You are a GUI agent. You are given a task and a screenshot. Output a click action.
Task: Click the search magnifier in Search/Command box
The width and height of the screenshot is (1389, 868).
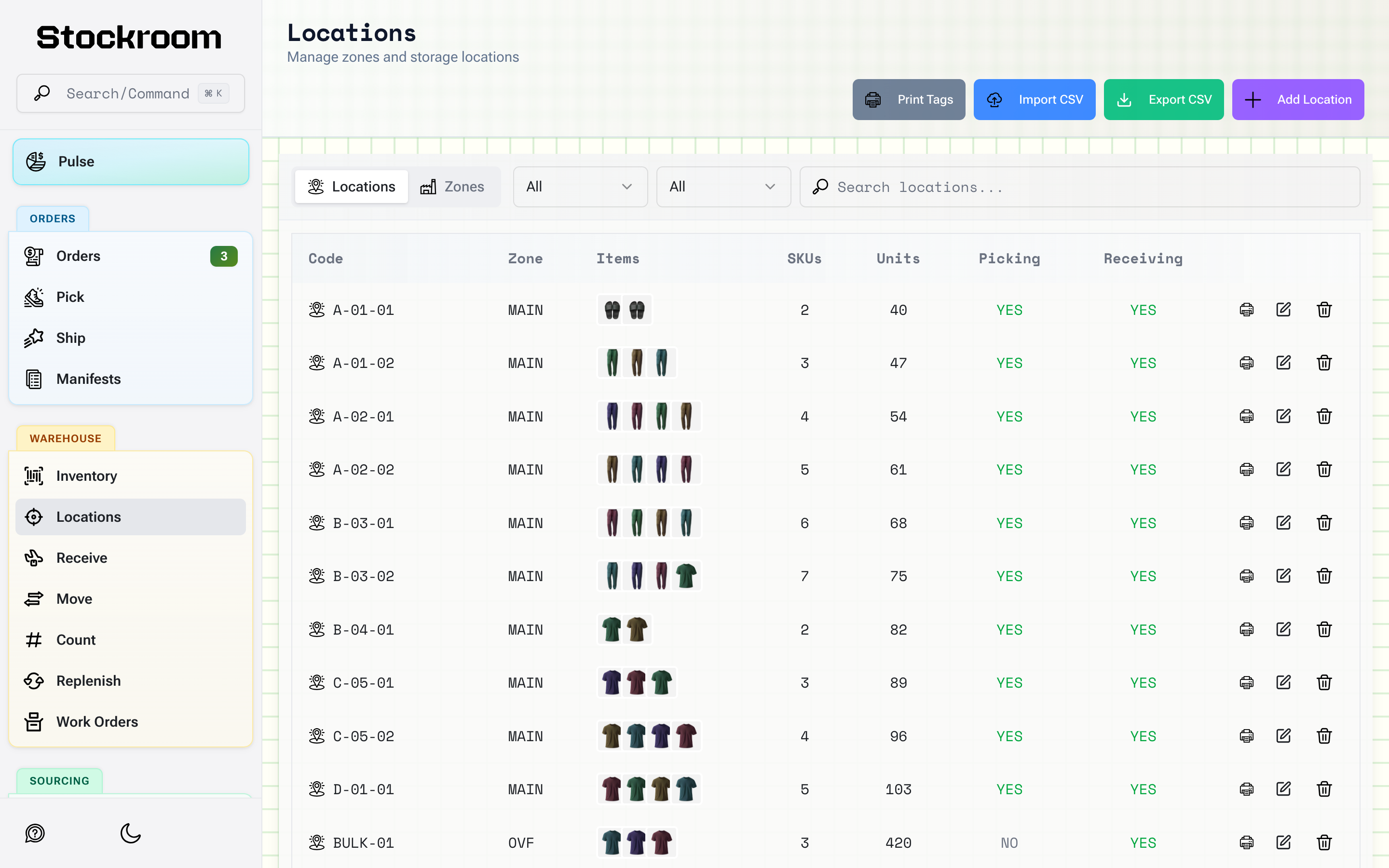(42, 93)
